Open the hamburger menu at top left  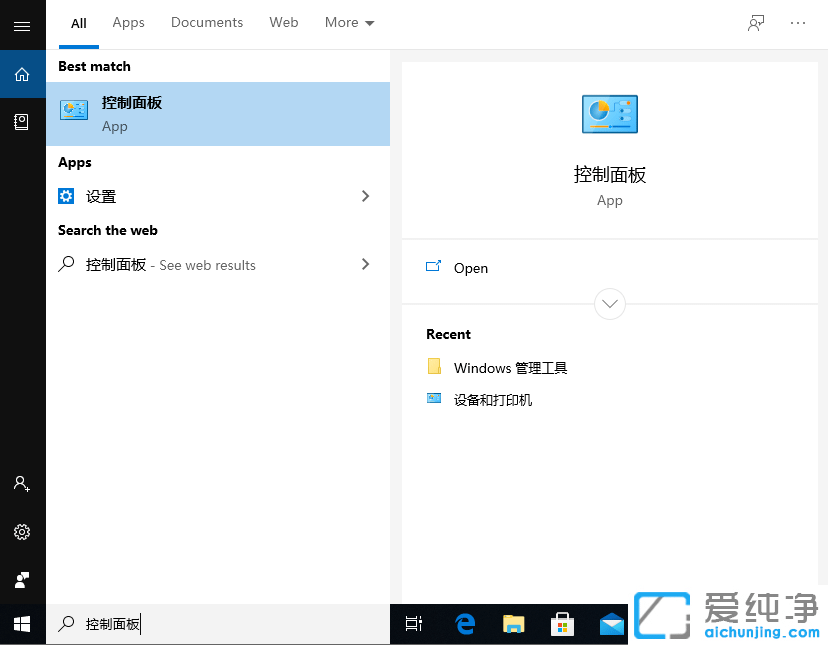[x=22, y=25]
